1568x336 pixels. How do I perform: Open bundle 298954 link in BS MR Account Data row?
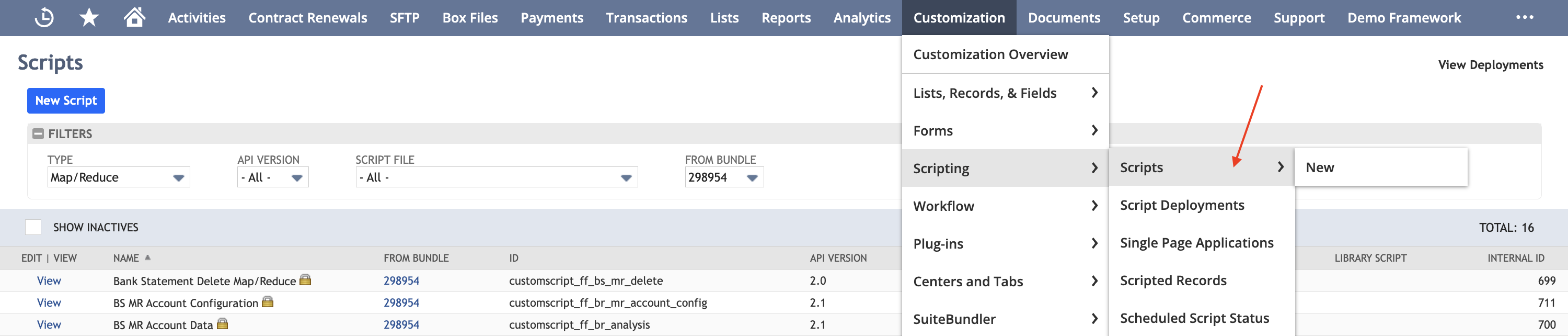coord(401,324)
